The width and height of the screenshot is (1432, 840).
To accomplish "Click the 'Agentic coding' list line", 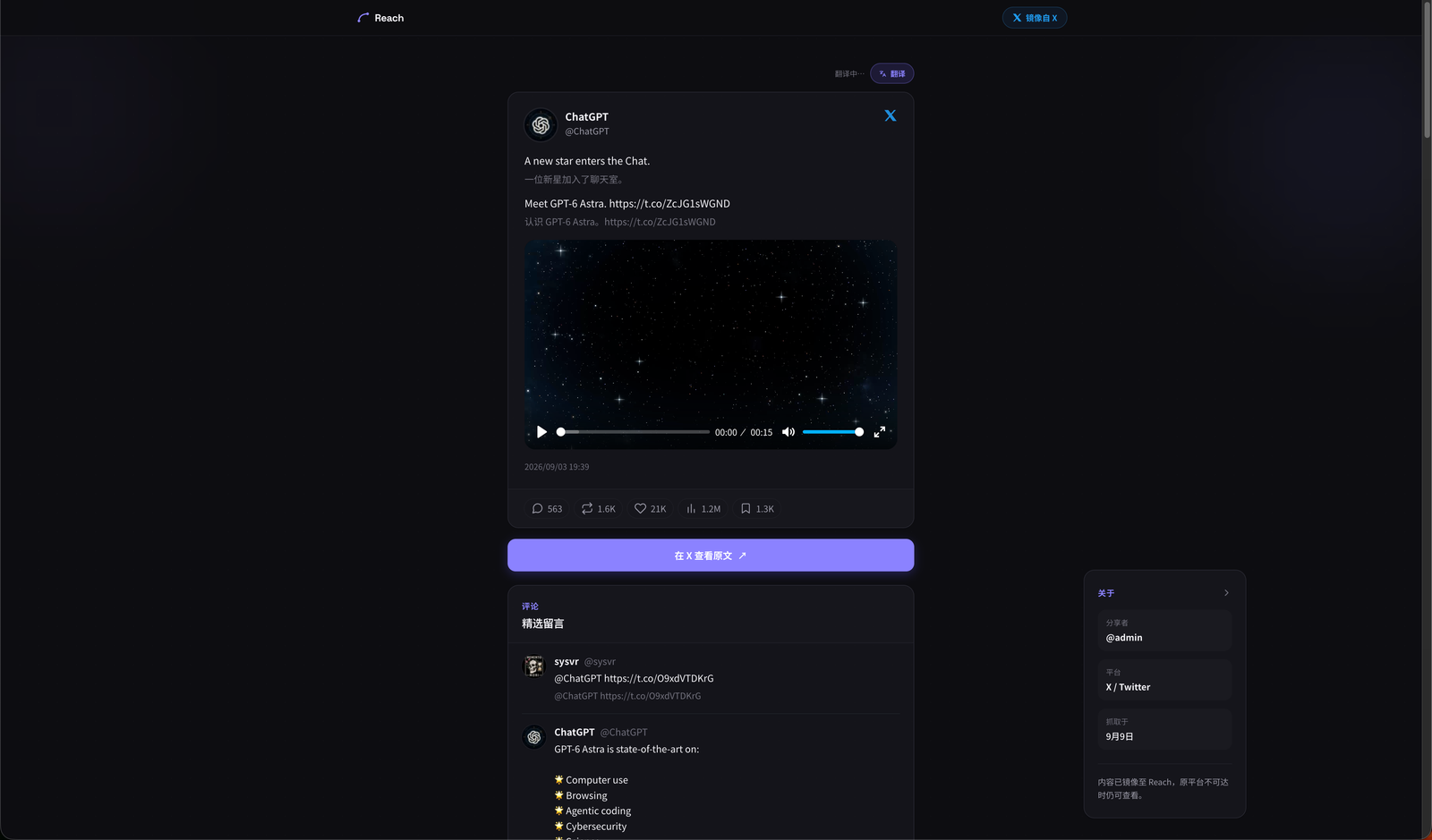I will click(x=592, y=811).
